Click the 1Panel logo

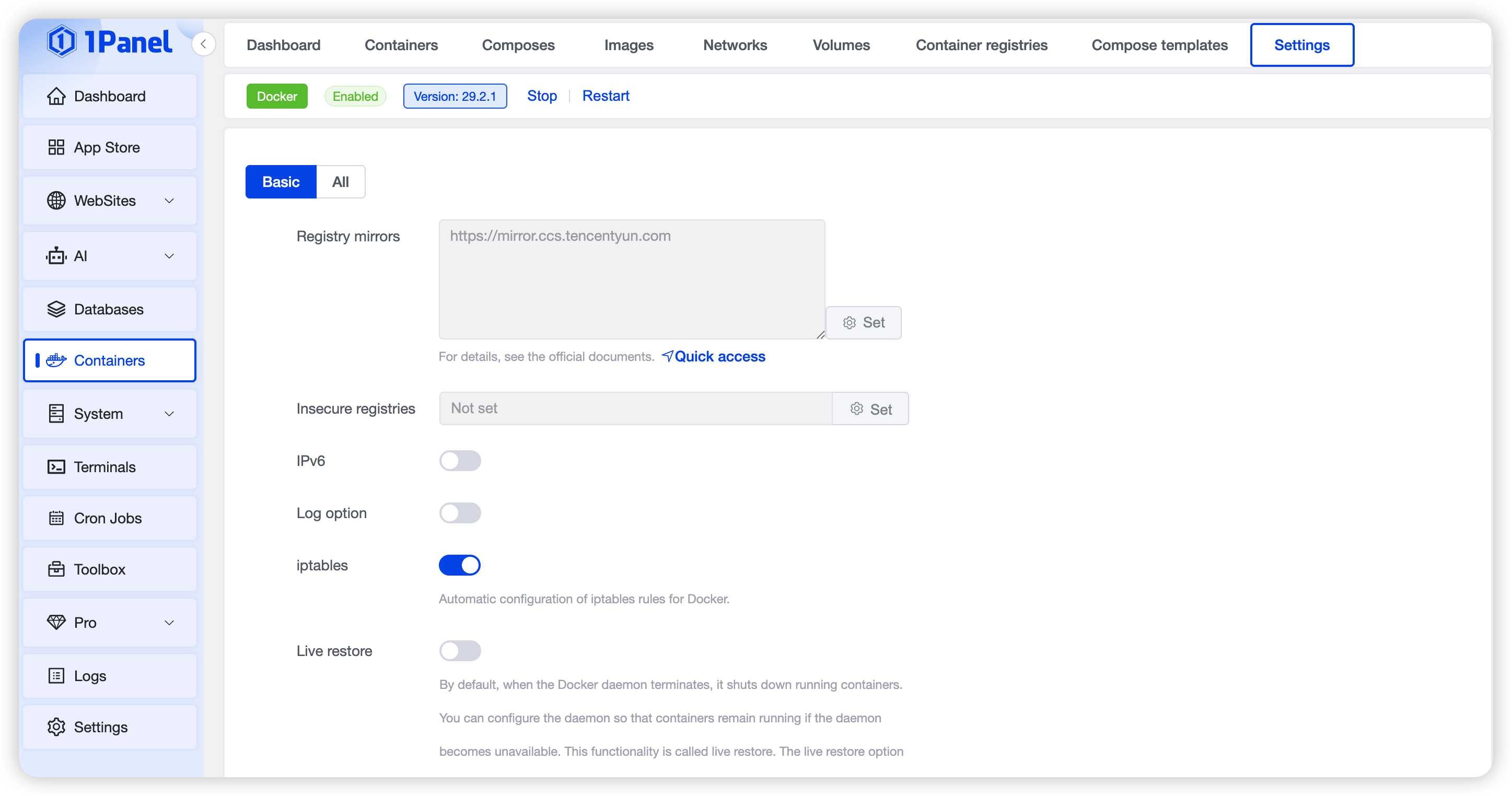[x=110, y=42]
